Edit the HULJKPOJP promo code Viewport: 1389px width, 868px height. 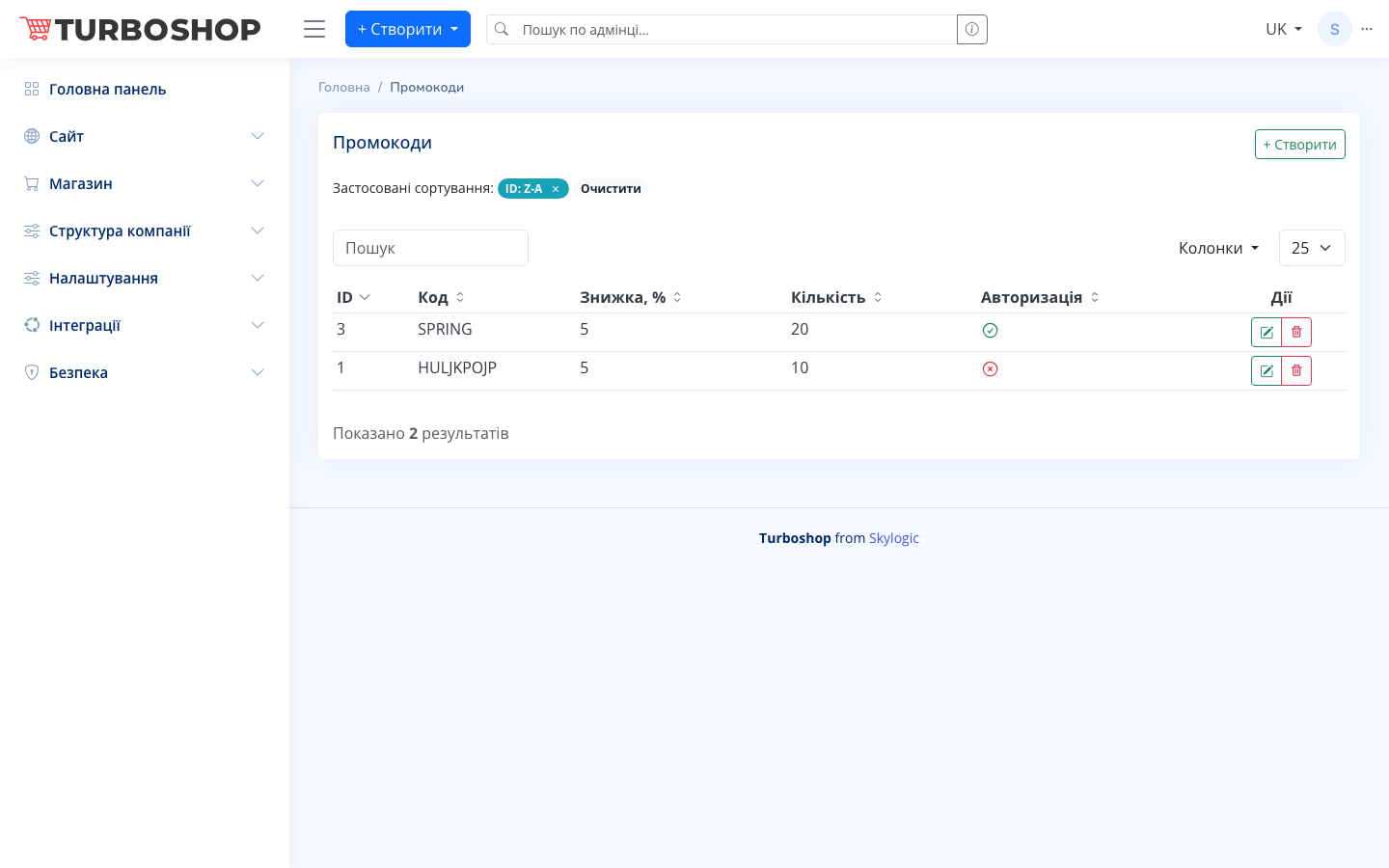pyautogui.click(x=1266, y=370)
